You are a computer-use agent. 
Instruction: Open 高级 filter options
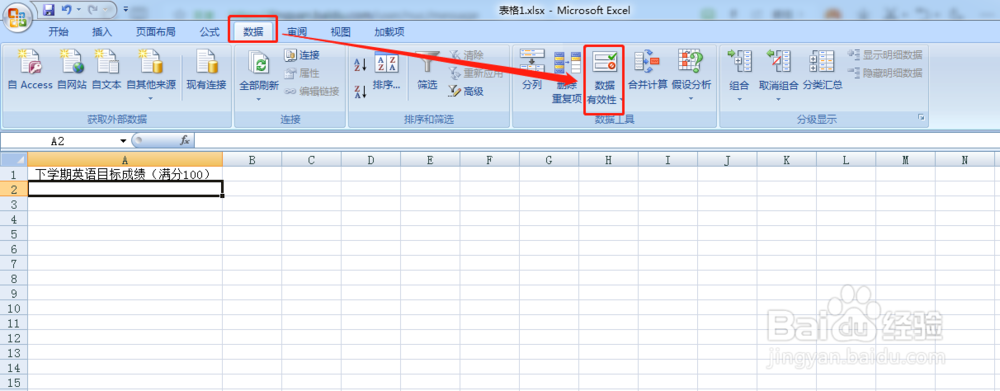click(466, 91)
